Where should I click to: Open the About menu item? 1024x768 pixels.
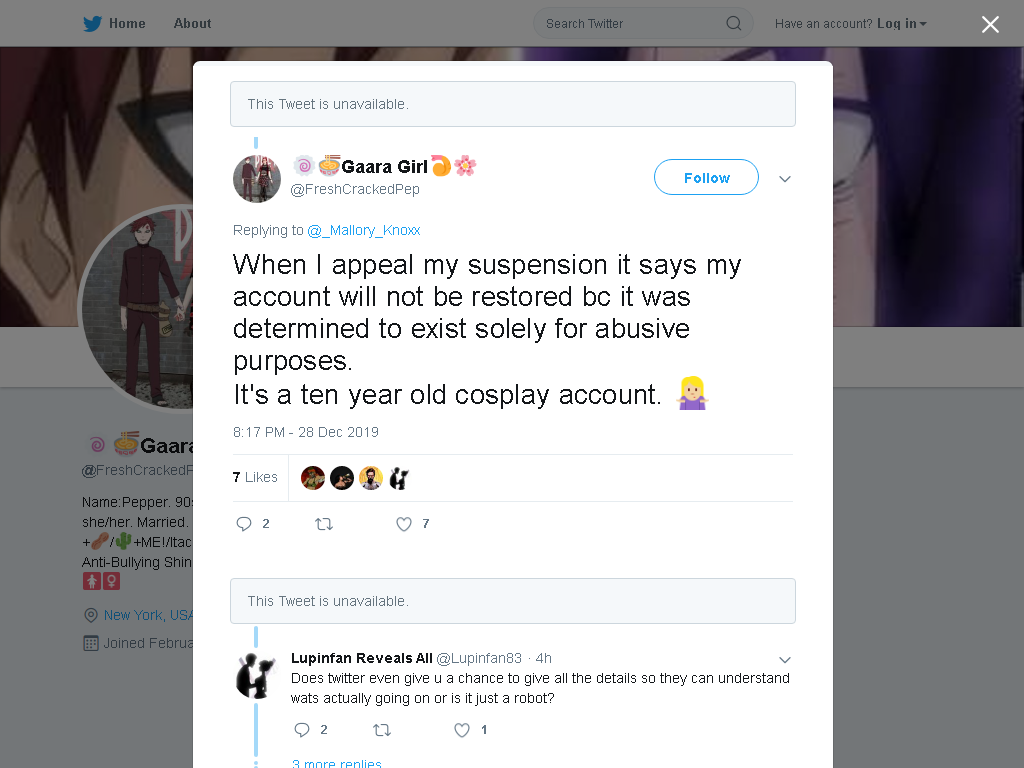[193, 24]
